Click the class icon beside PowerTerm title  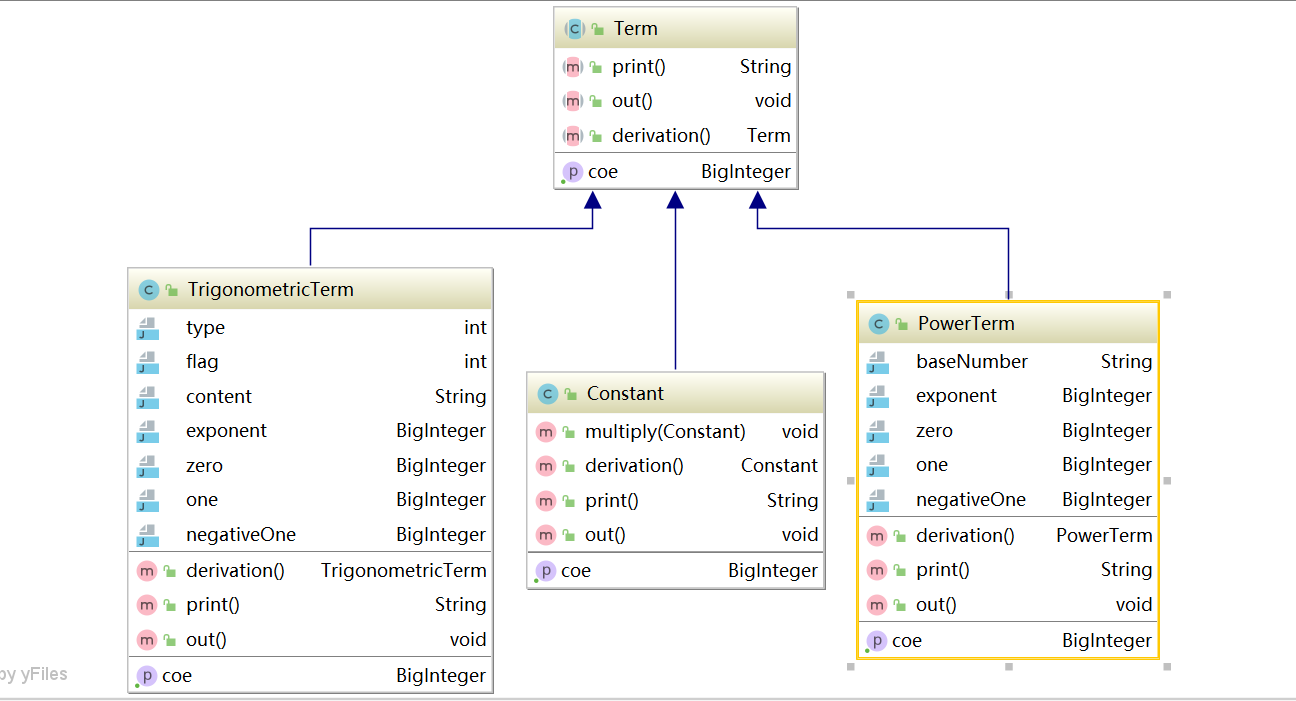(x=877, y=324)
